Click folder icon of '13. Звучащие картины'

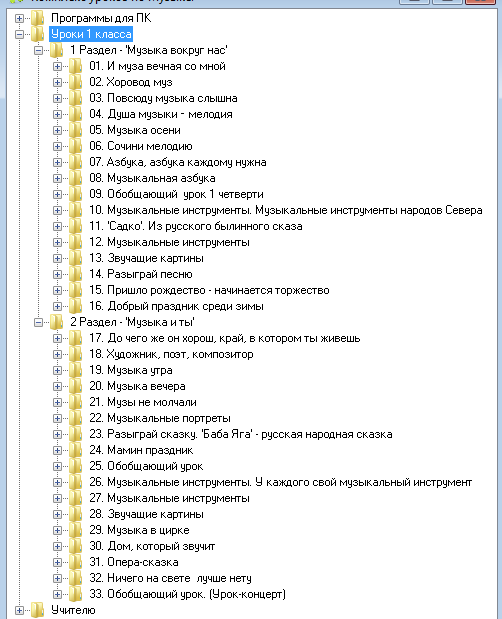(x=75, y=258)
